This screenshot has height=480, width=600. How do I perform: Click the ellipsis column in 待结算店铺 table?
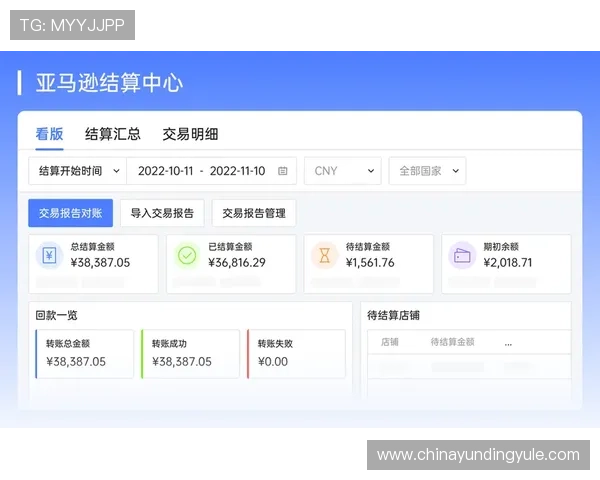(508, 343)
